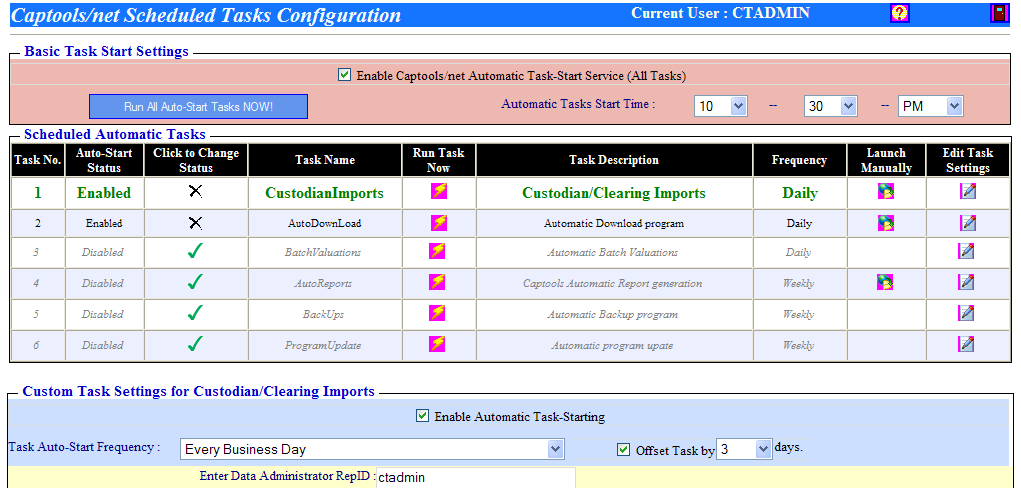Click Automatic Download program description
The image size is (1021, 488).
tap(614, 223)
